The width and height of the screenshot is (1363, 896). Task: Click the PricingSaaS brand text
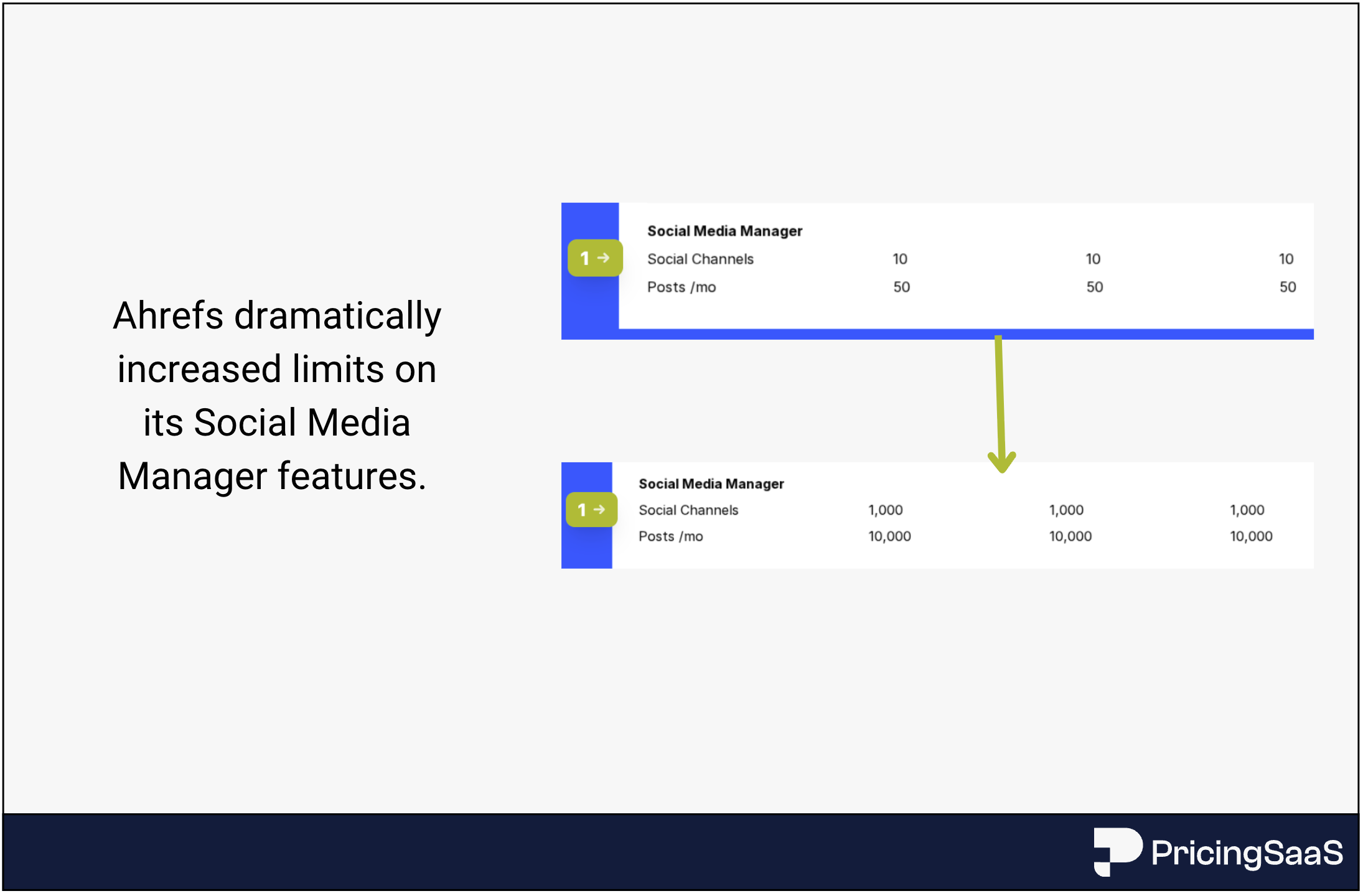tap(1247, 853)
